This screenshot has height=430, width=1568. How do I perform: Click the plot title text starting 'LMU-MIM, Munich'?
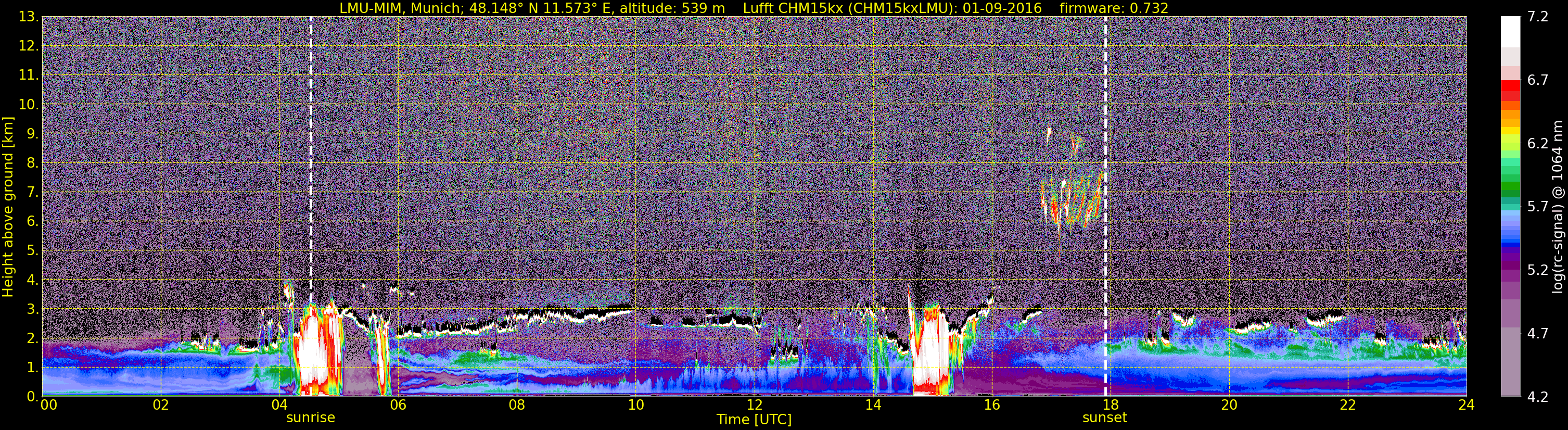pyautogui.click(x=754, y=8)
